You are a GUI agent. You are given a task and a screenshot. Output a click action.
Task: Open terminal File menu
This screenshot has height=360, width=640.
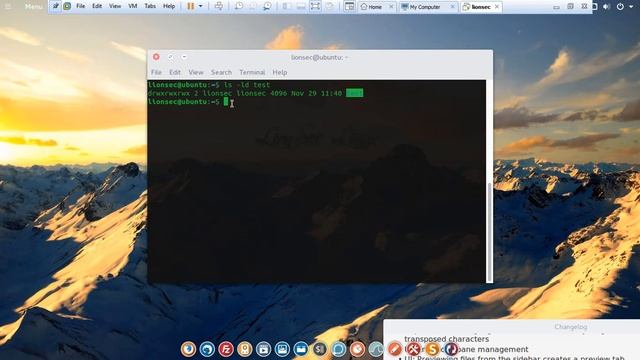(156, 72)
